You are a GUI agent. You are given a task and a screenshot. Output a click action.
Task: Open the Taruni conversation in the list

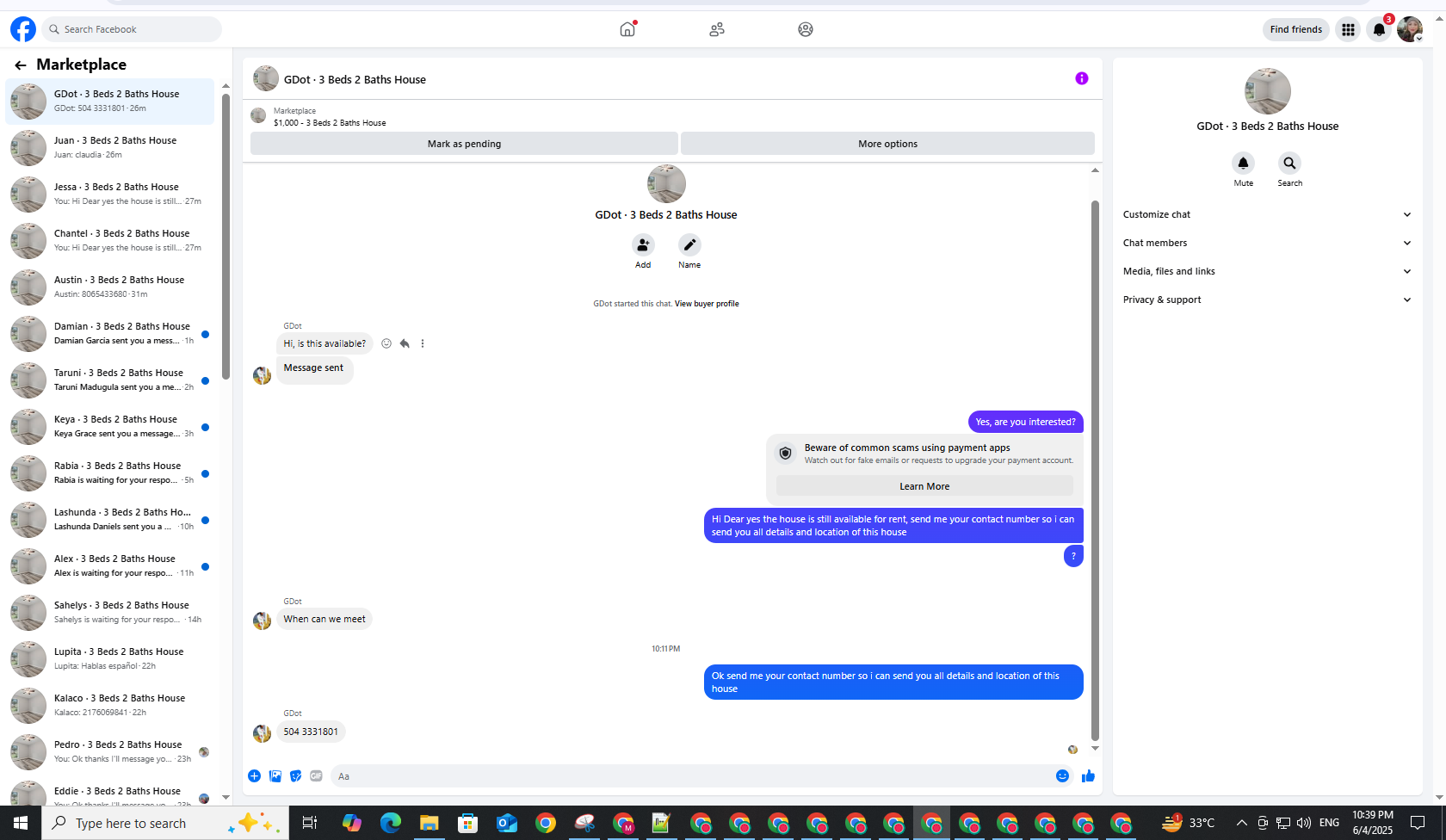pos(110,380)
